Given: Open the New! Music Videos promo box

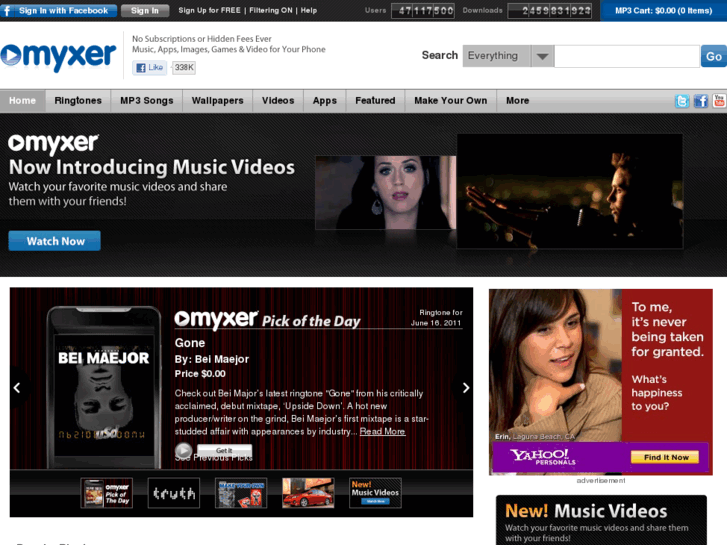Looking at the screenshot, I should (x=601, y=520).
